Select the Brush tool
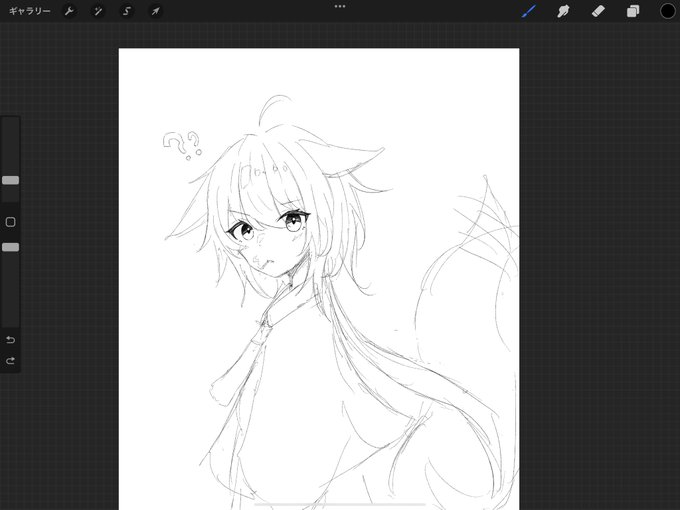This screenshot has height=510, width=680. tap(529, 11)
